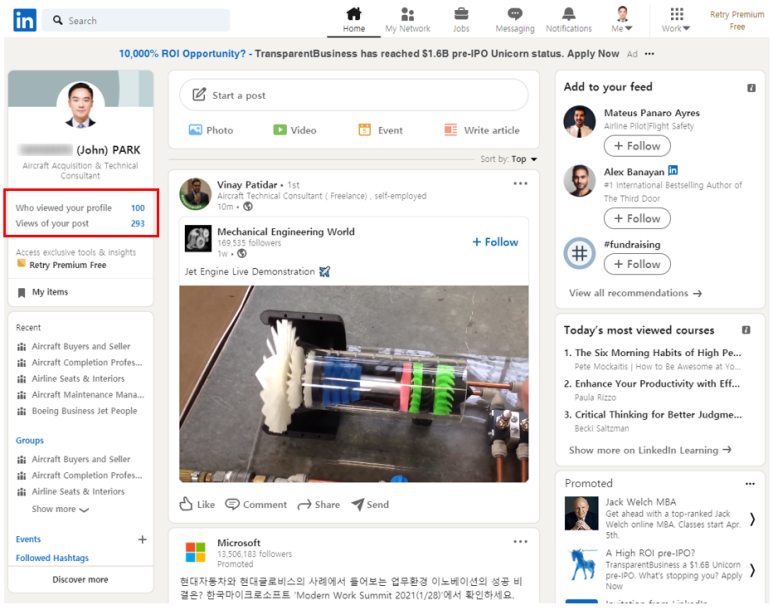This screenshot has width=773, height=610.
Task: Click Discover more button
Action: click(x=80, y=579)
